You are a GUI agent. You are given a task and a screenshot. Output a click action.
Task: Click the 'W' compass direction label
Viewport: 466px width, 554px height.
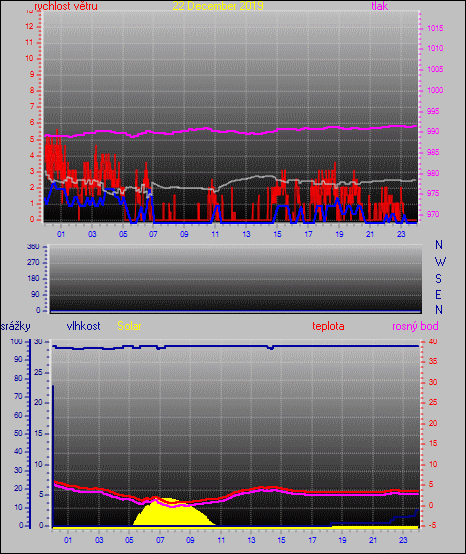[x=440, y=262]
